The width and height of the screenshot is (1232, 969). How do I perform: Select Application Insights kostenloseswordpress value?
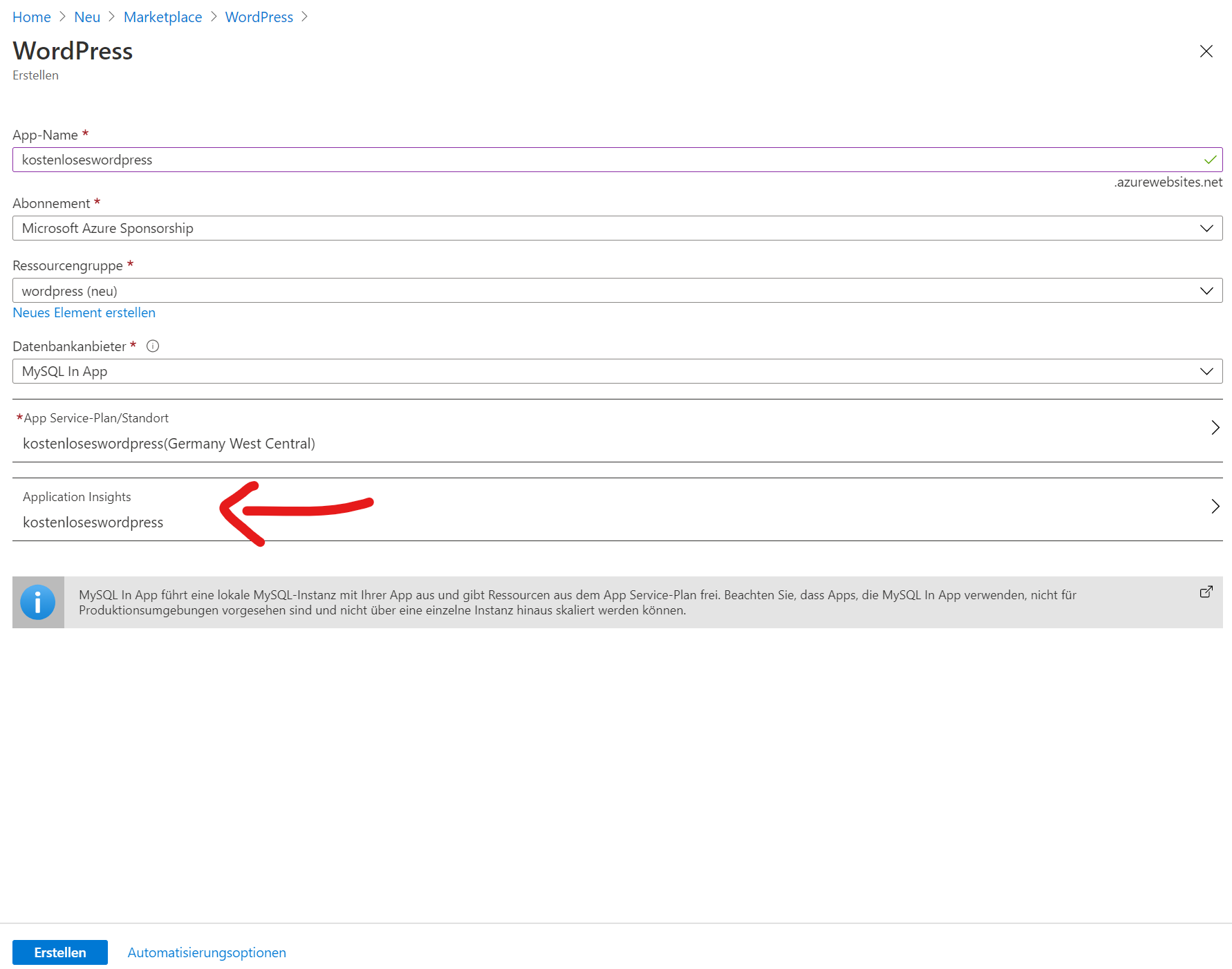tap(93, 523)
